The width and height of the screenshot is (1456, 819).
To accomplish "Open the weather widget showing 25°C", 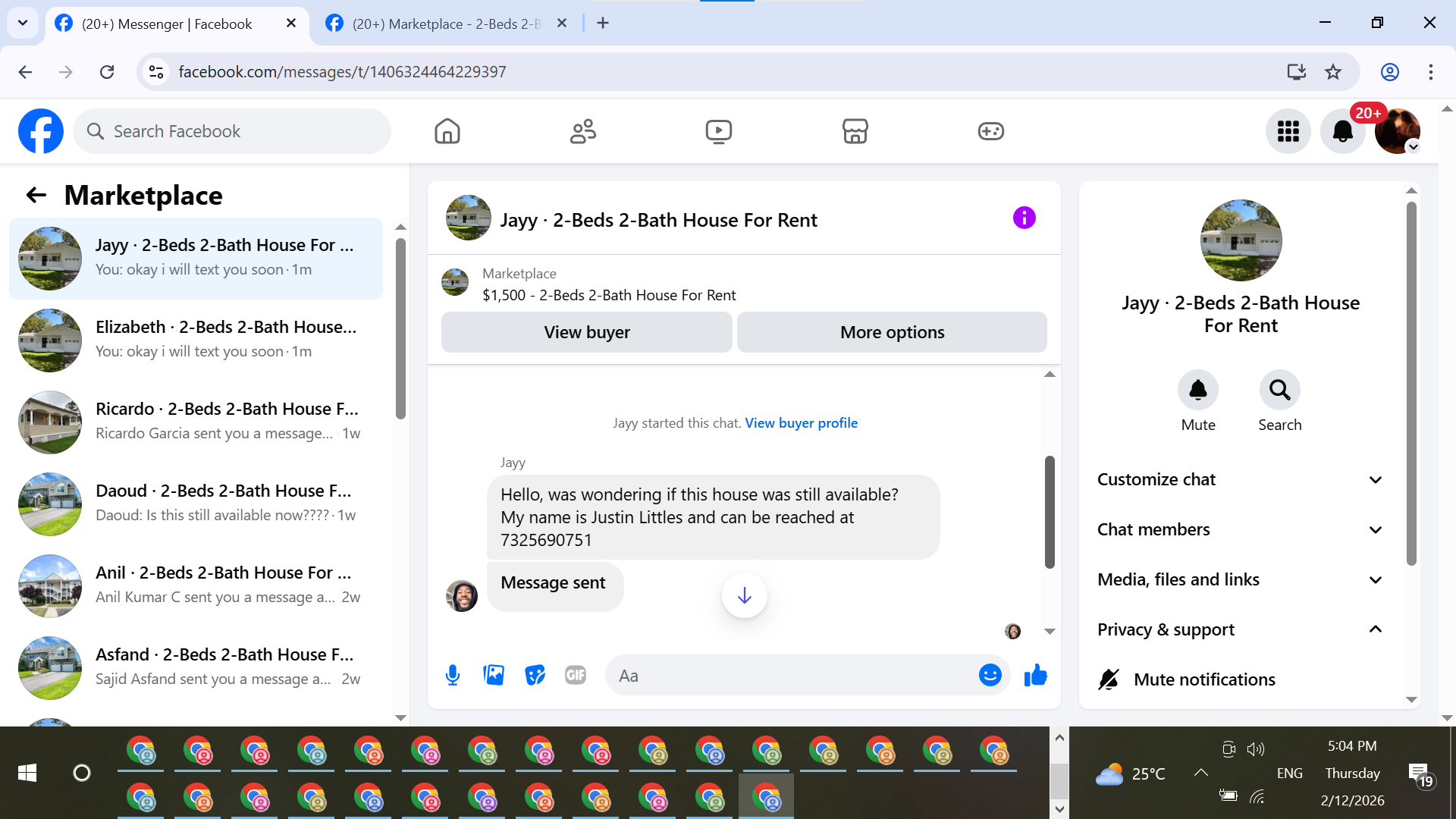I will pos(1130,774).
